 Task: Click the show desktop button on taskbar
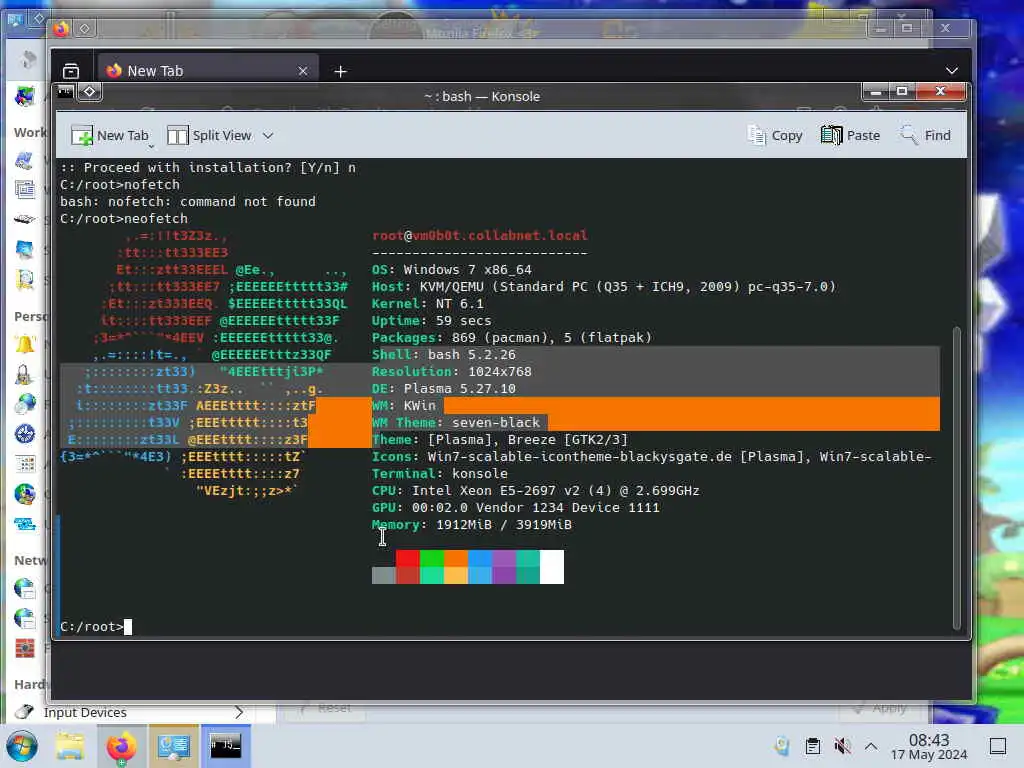(x=998, y=746)
